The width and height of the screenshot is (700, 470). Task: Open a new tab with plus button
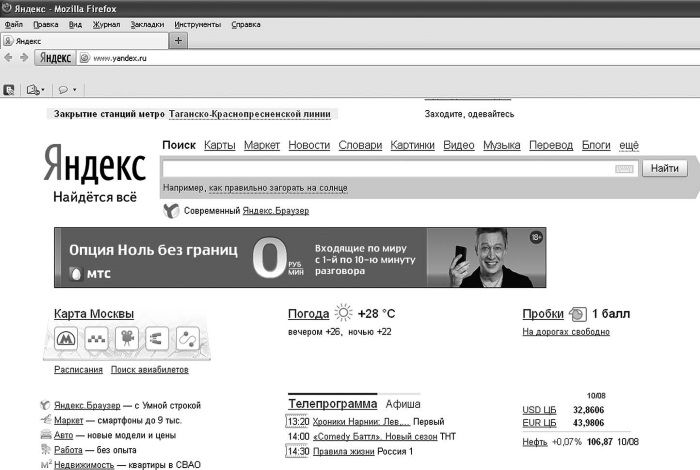click(178, 41)
